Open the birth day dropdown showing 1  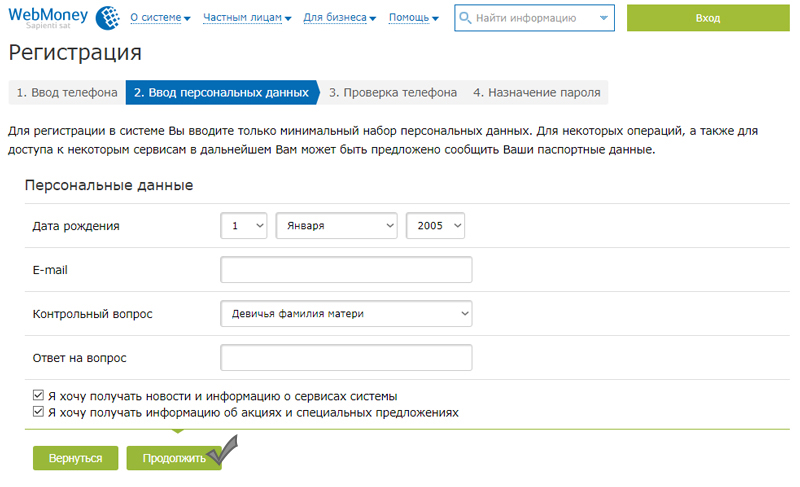click(244, 225)
